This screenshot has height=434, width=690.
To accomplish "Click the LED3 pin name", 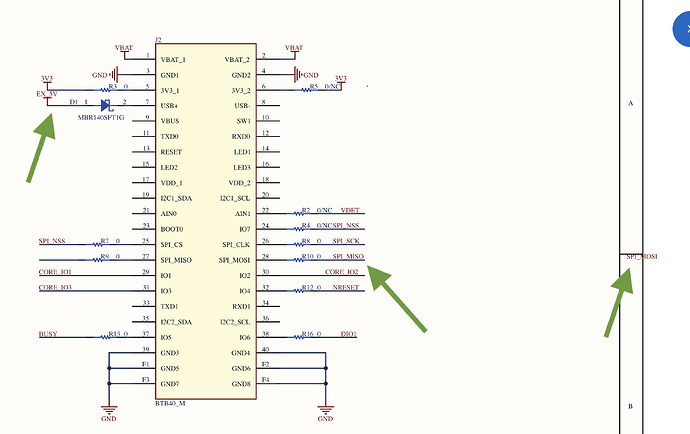I will pyautogui.click(x=242, y=167).
